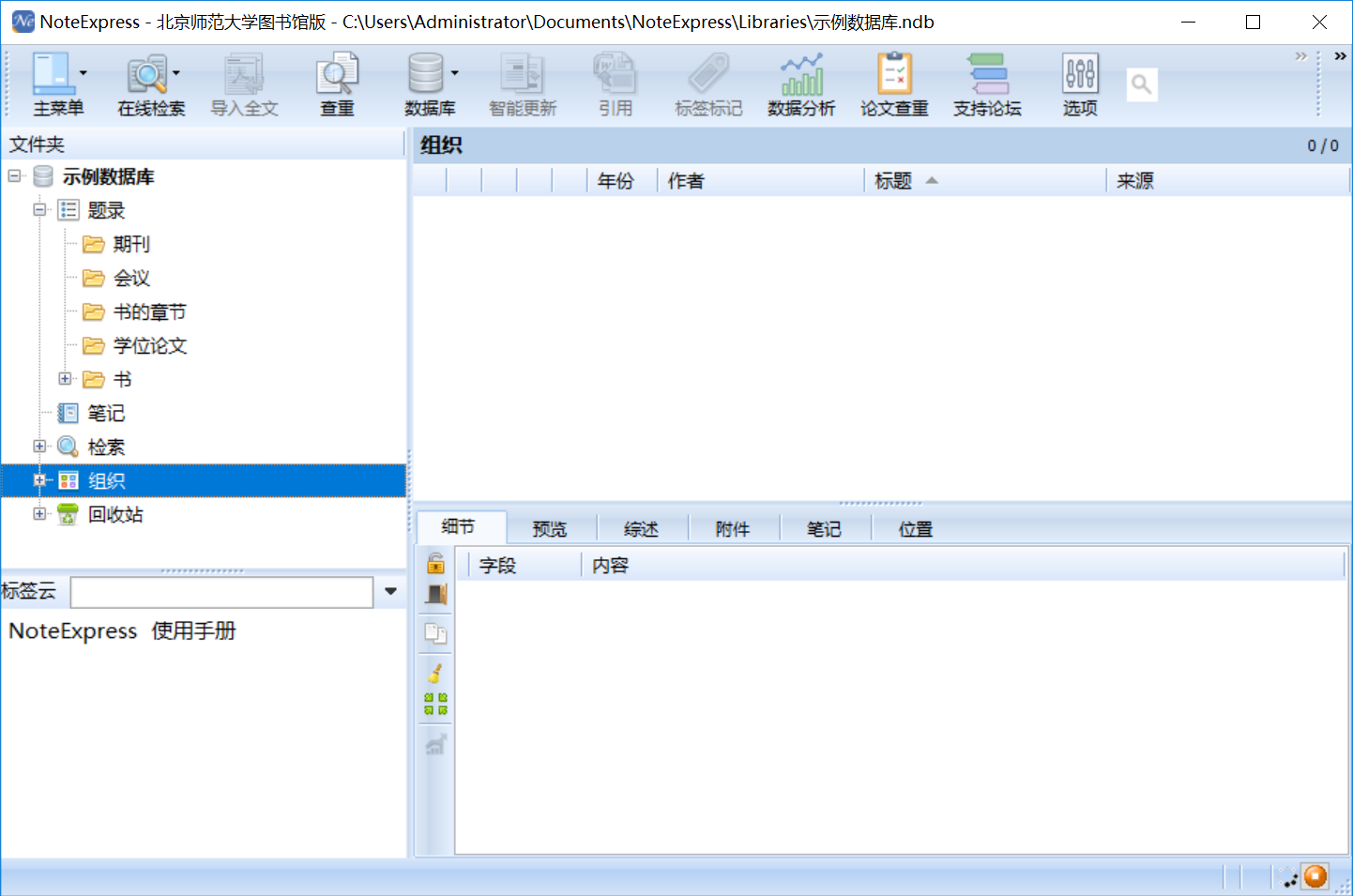Open the 标签云 dropdown arrow
The width and height of the screenshot is (1353, 896).
(390, 591)
